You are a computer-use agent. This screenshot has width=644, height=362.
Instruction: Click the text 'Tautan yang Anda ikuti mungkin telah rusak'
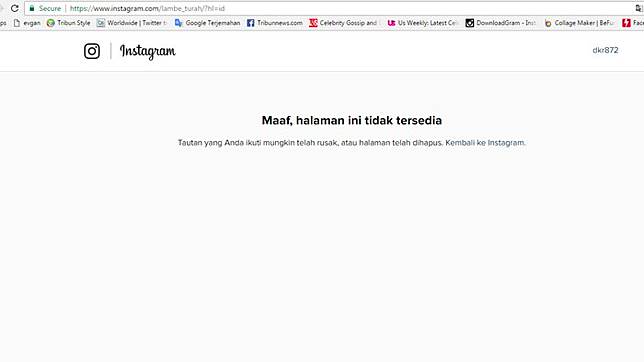click(258, 143)
